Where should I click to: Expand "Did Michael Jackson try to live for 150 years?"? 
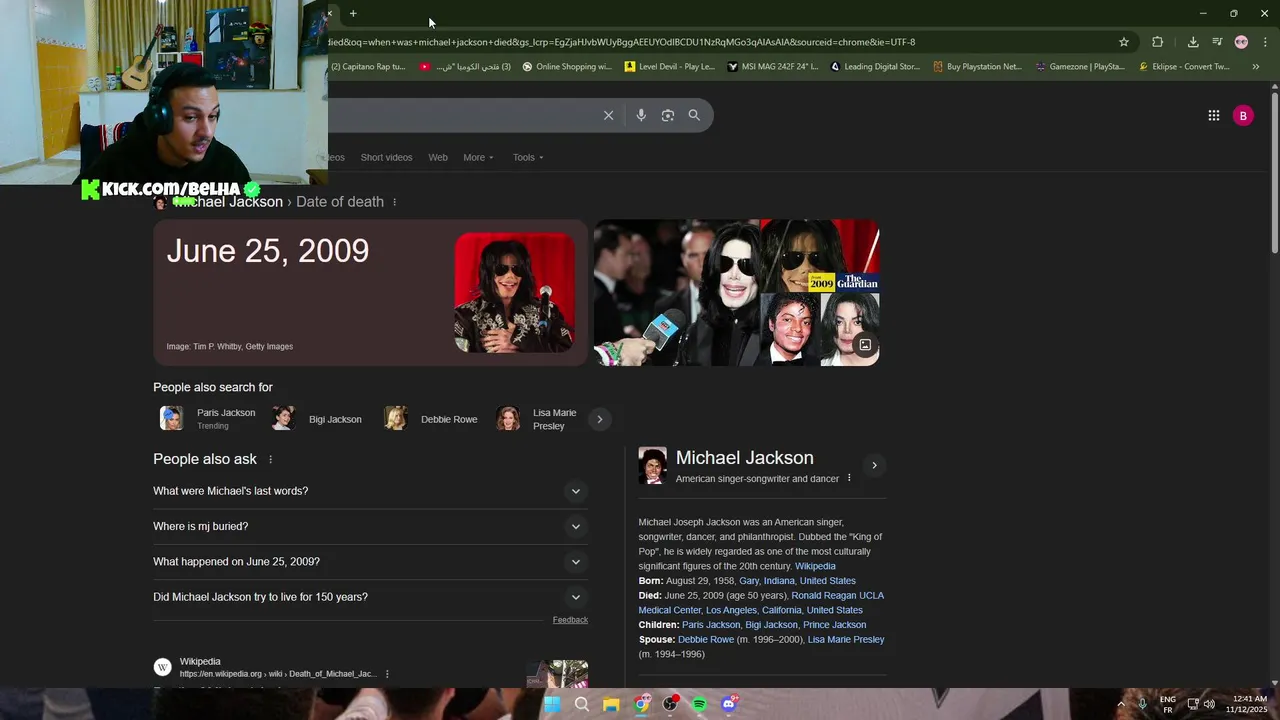pos(370,597)
